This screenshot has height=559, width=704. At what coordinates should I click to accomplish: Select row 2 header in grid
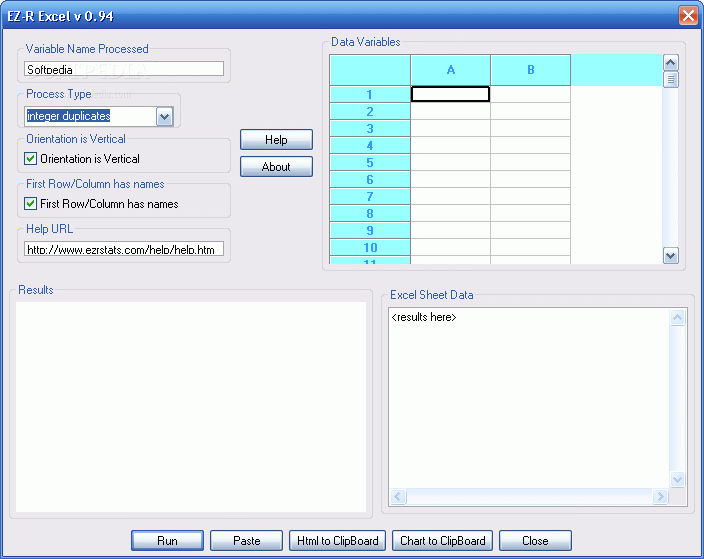[x=370, y=111]
